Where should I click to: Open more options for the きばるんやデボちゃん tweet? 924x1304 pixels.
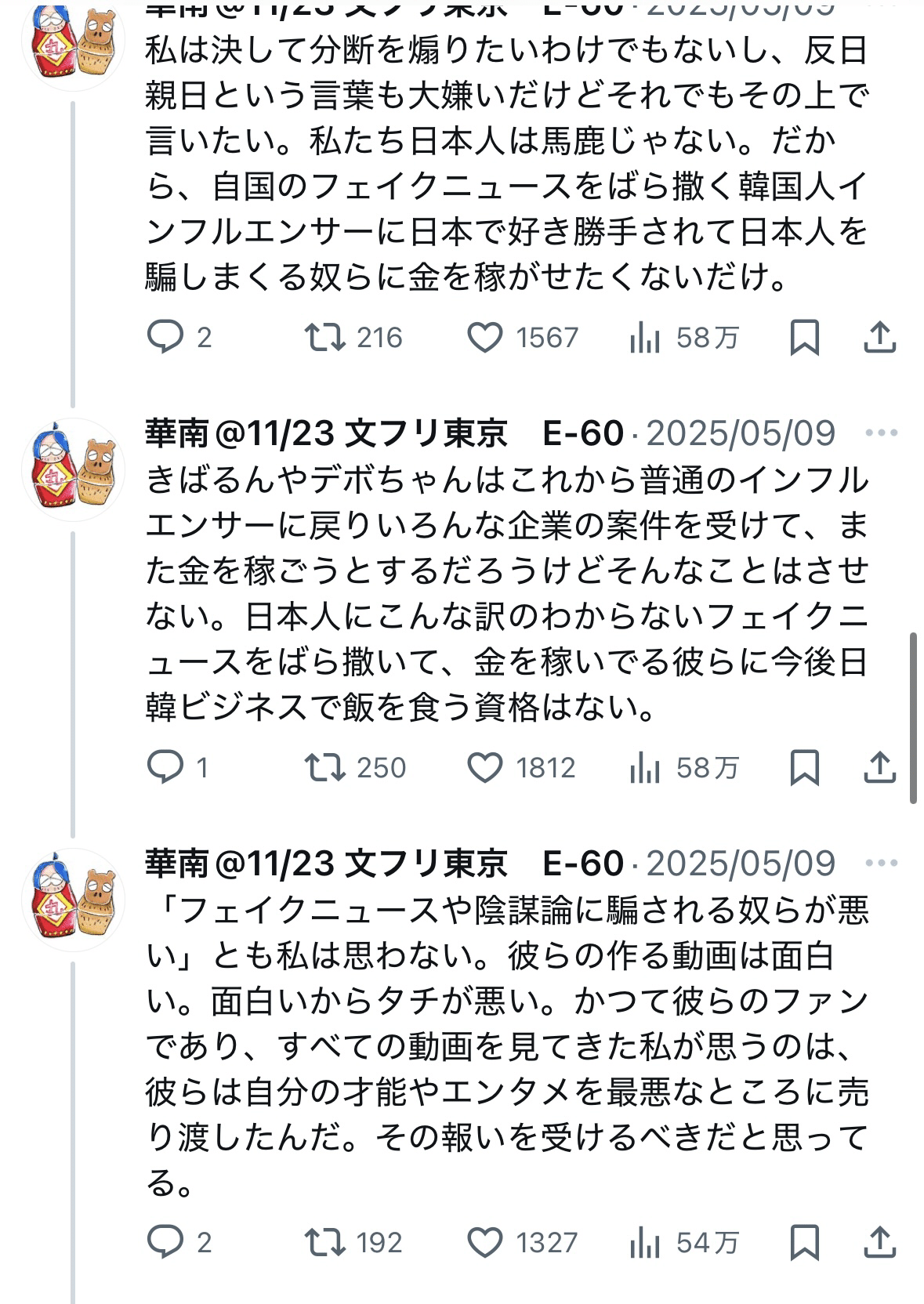(x=882, y=433)
